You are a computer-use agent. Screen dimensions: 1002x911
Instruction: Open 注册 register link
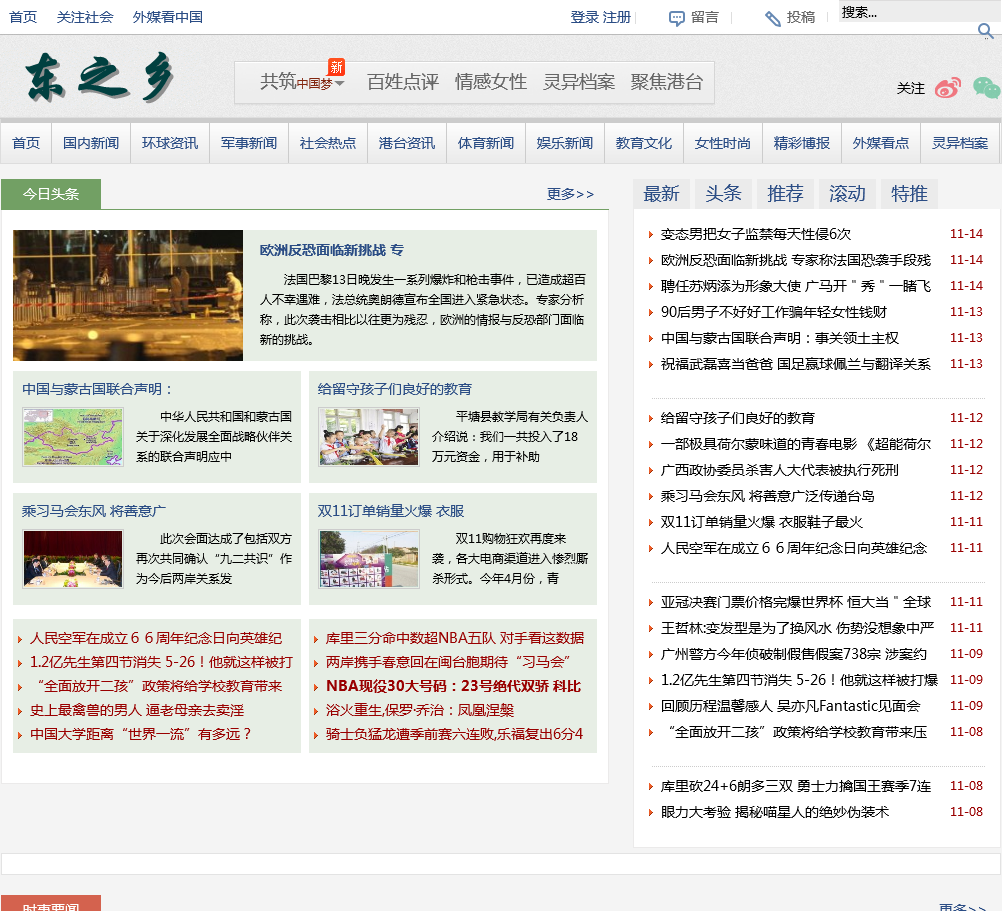coord(617,17)
